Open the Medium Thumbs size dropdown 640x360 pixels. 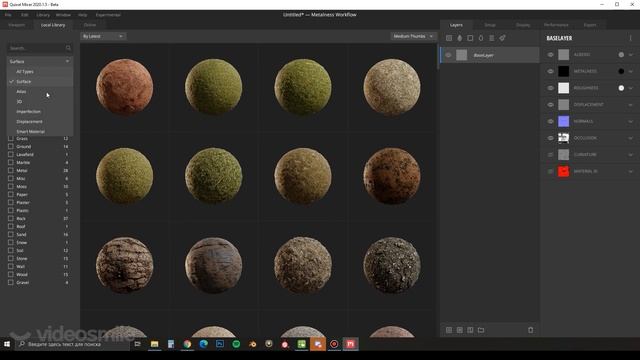[413, 36]
